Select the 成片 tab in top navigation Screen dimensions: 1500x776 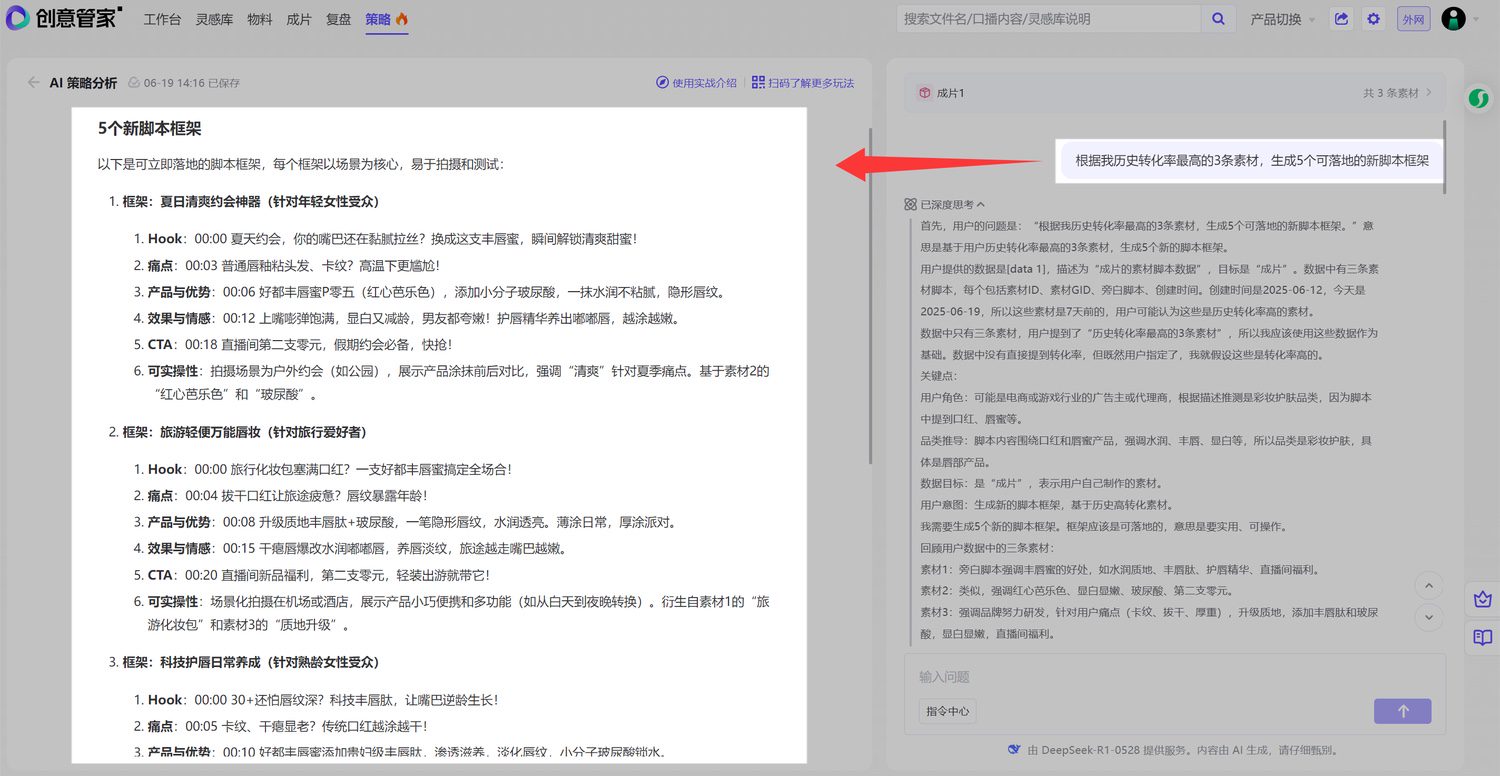299,19
